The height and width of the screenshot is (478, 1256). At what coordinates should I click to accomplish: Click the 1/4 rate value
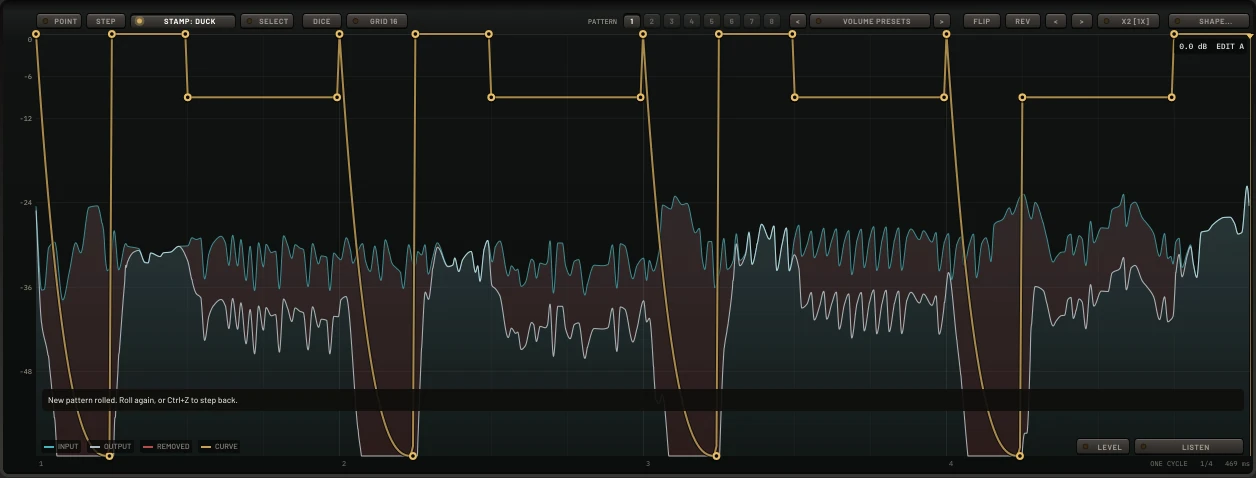point(1207,464)
